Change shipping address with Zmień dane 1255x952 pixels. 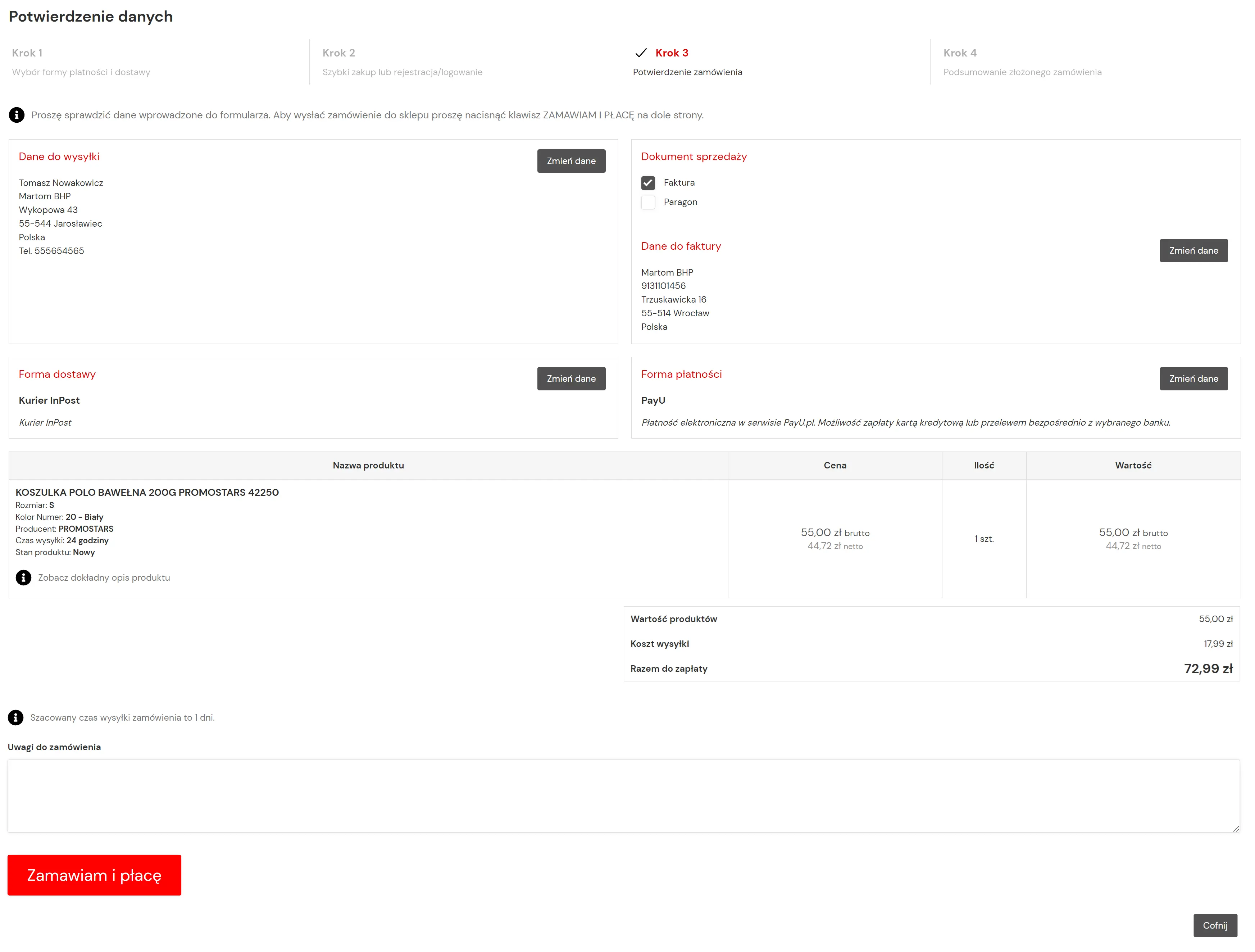pyautogui.click(x=571, y=161)
